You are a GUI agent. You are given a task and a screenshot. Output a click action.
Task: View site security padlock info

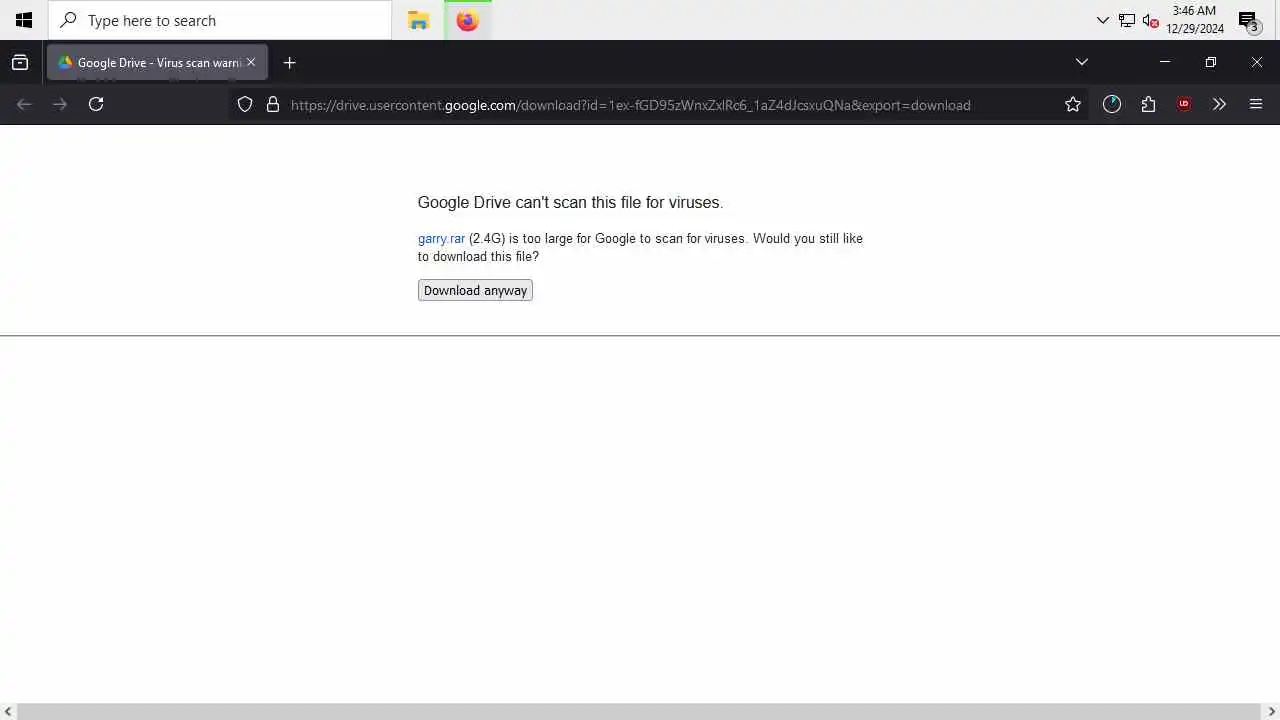tap(273, 104)
